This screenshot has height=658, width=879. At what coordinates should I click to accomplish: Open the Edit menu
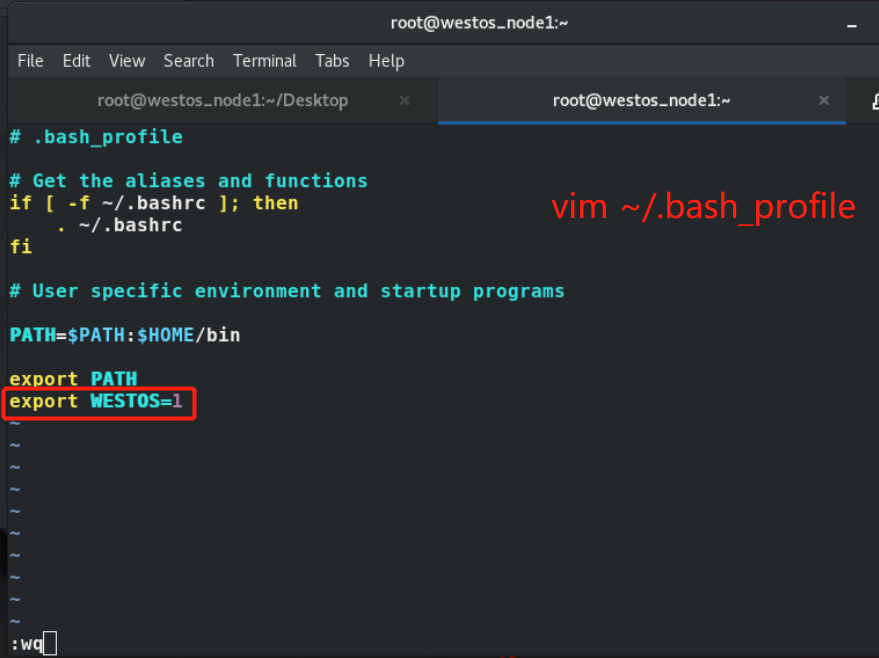pos(76,61)
